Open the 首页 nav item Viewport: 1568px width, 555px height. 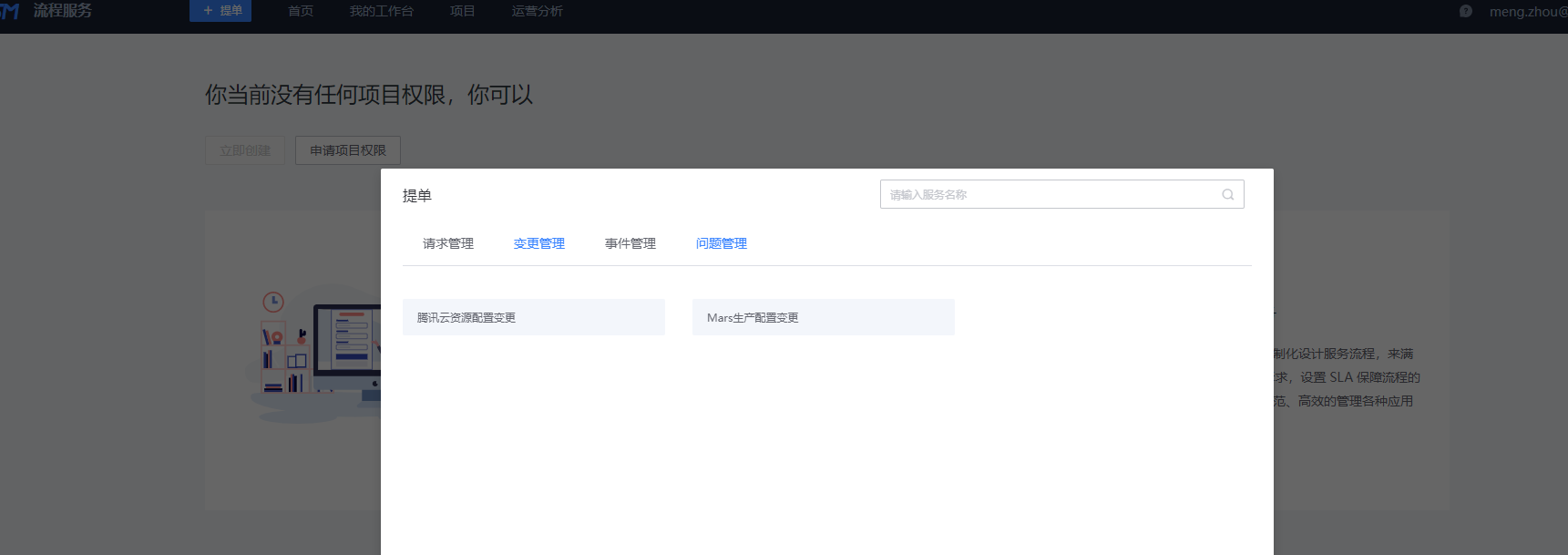(x=301, y=11)
